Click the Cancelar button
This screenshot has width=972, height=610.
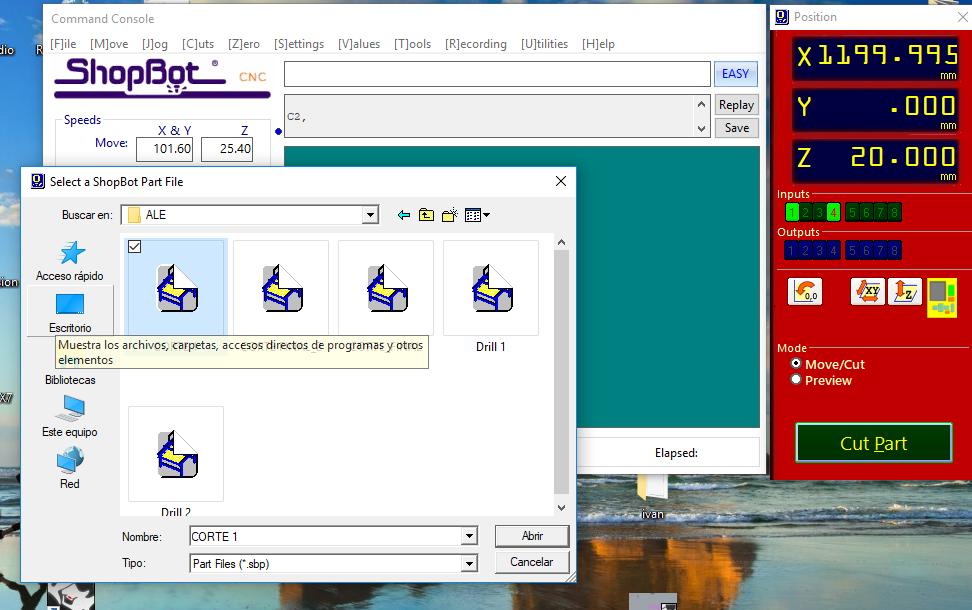[x=532, y=562]
